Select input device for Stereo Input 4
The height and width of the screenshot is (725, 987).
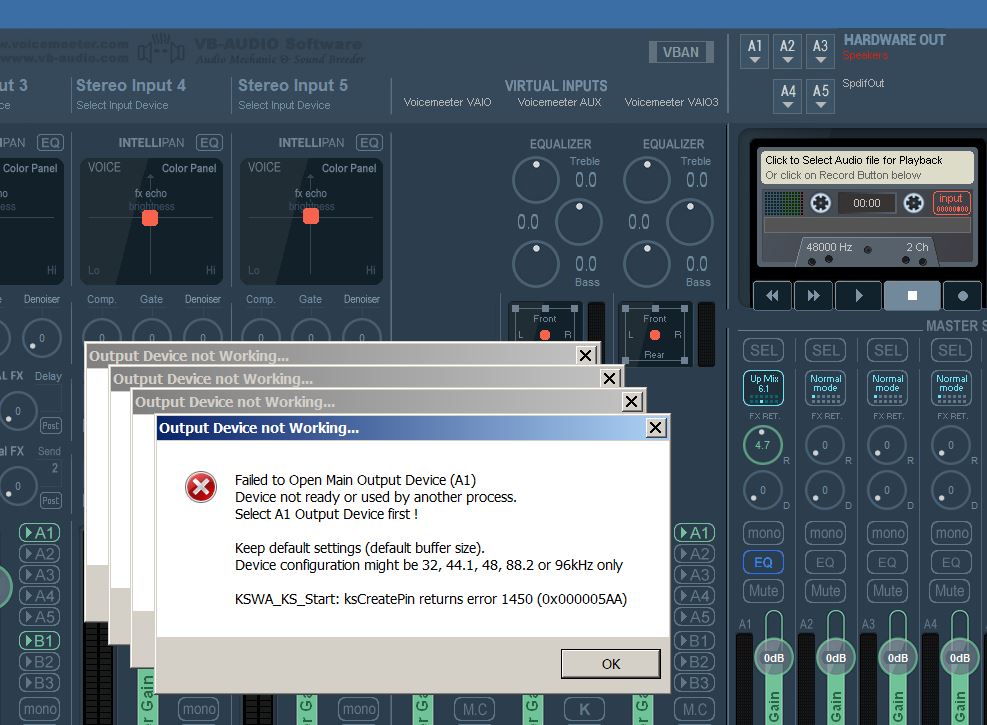[122, 105]
